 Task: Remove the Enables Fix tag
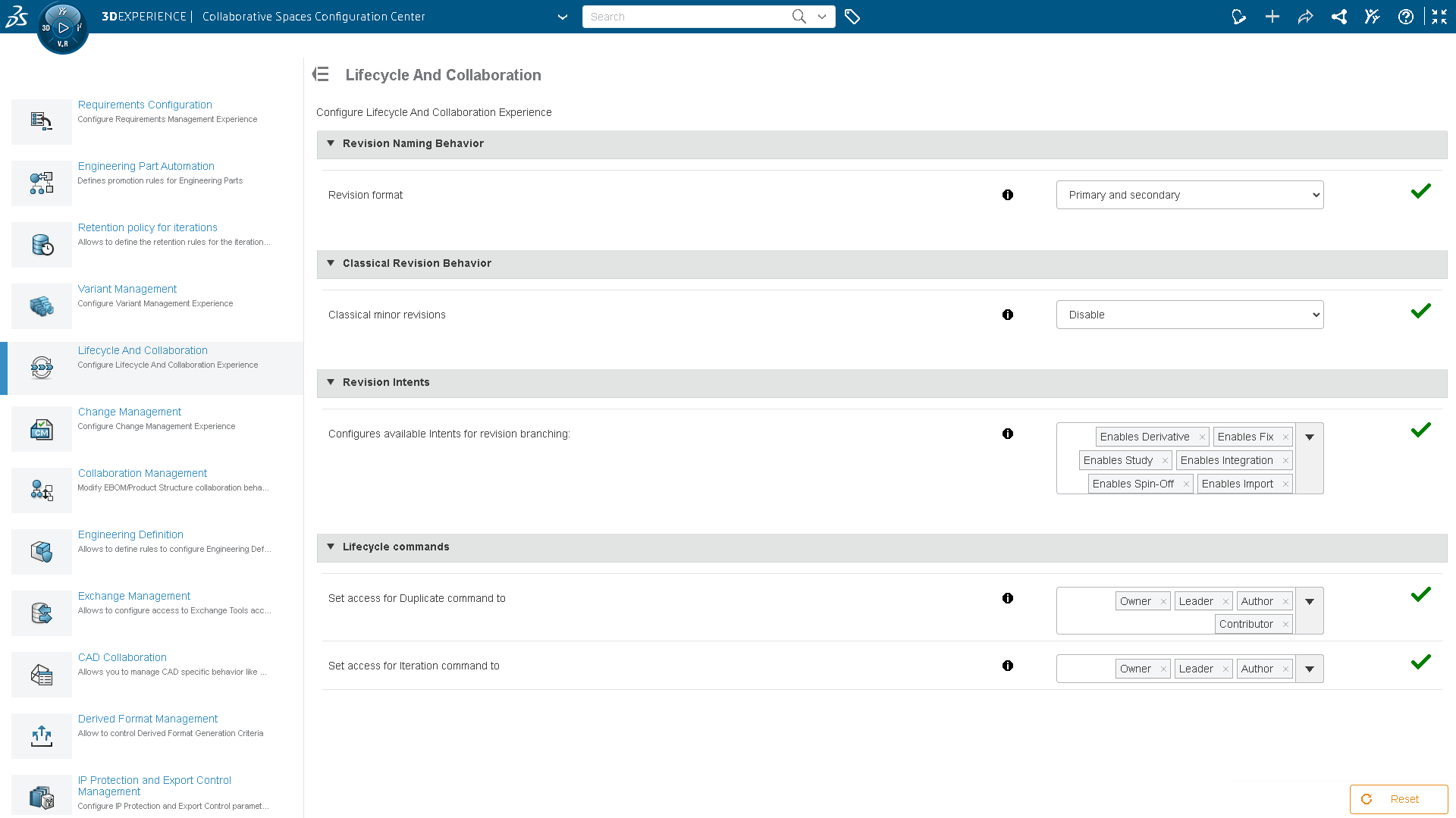pos(1285,437)
